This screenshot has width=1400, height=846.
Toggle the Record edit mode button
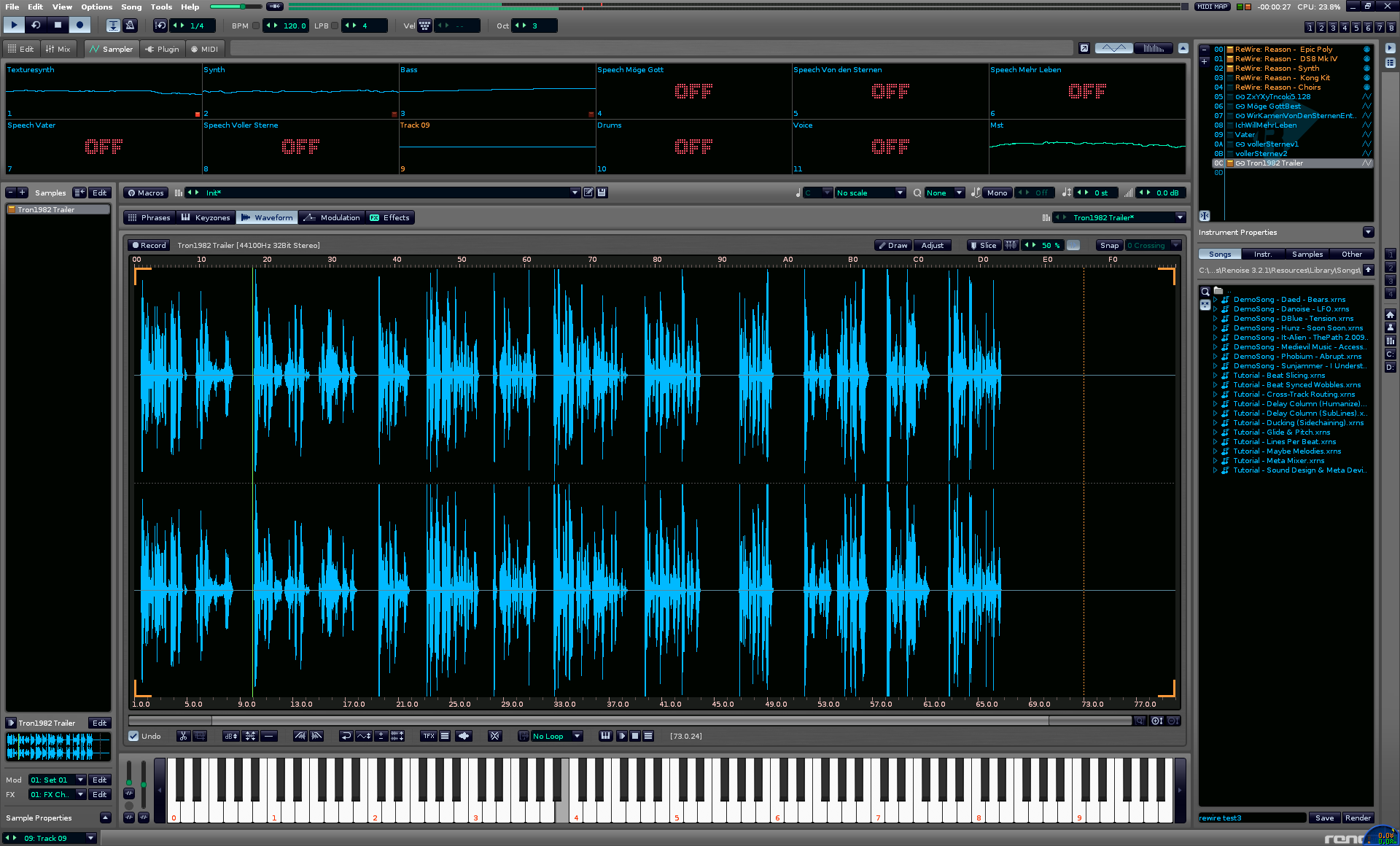pyautogui.click(x=79, y=26)
